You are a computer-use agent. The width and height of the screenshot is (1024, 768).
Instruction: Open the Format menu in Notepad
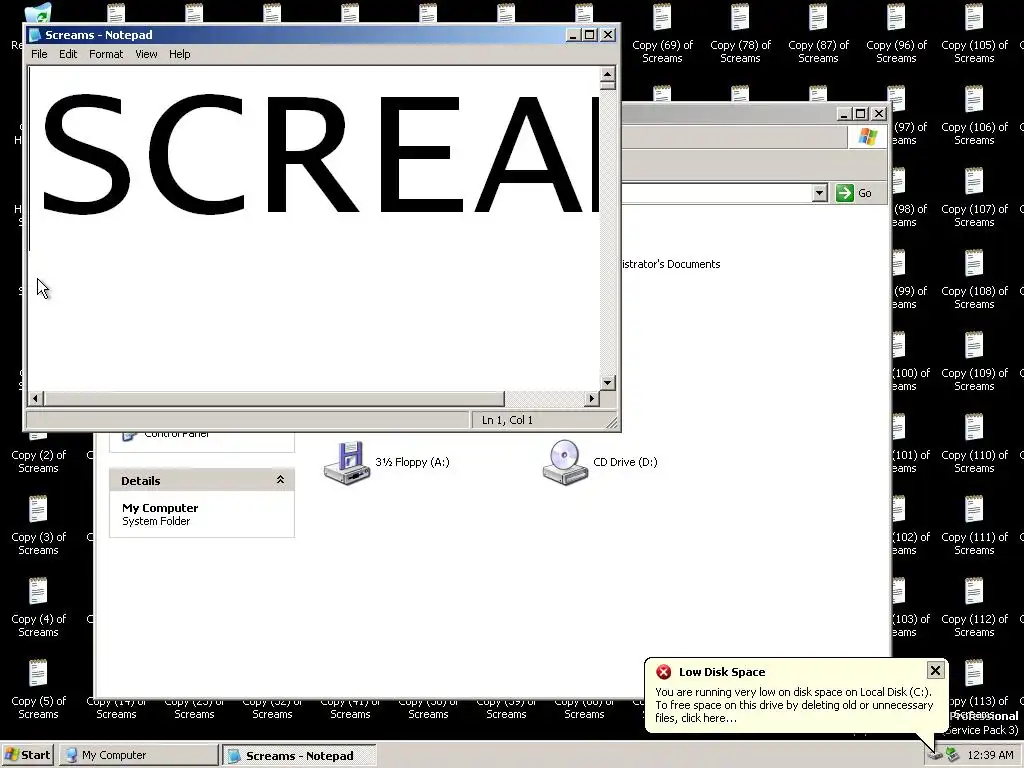pos(106,54)
